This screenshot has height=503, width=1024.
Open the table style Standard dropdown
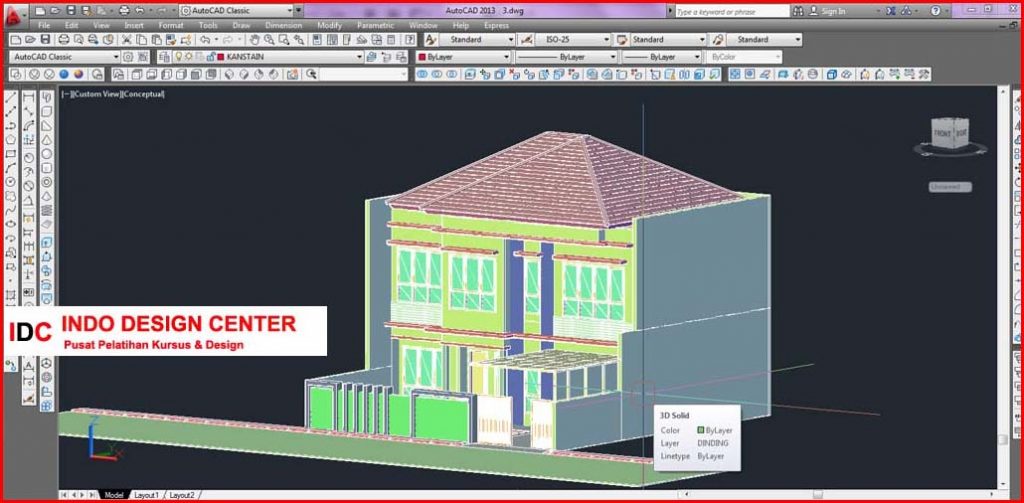pyautogui.click(x=669, y=40)
